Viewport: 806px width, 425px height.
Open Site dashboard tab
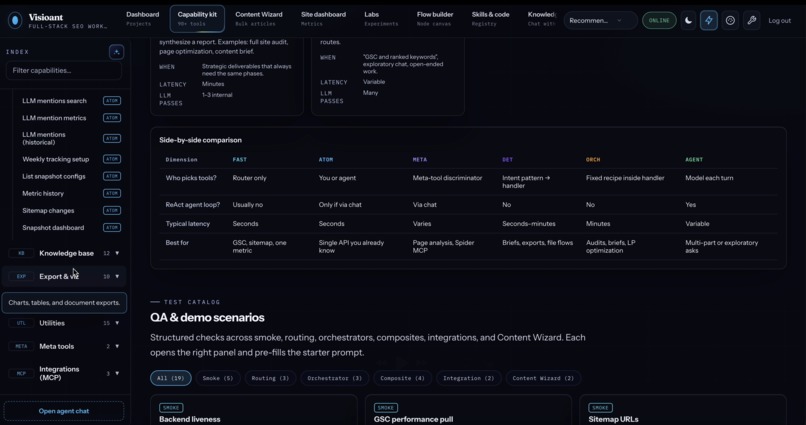click(x=323, y=19)
